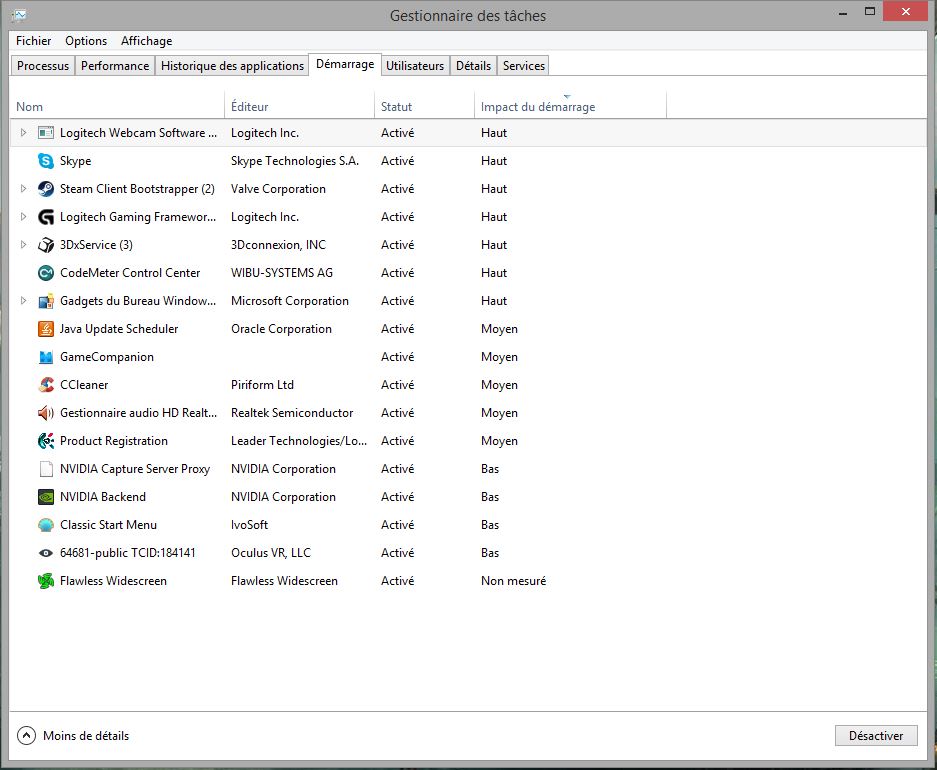Screen dimensions: 937x770
Task: Select the Java Update Scheduler entry
Action: point(119,329)
